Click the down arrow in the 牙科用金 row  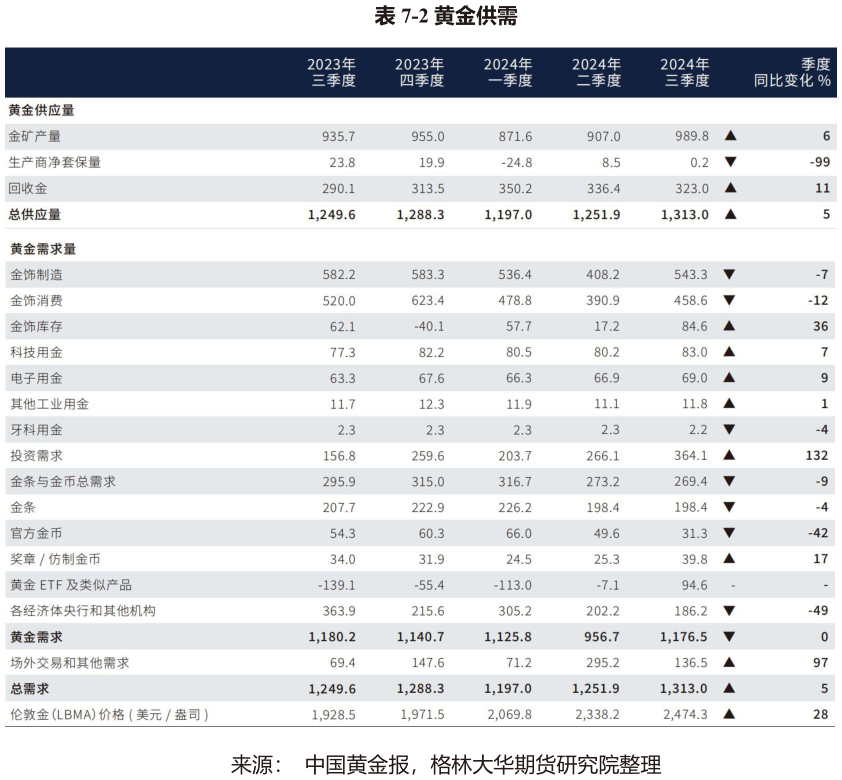[x=730, y=429]
